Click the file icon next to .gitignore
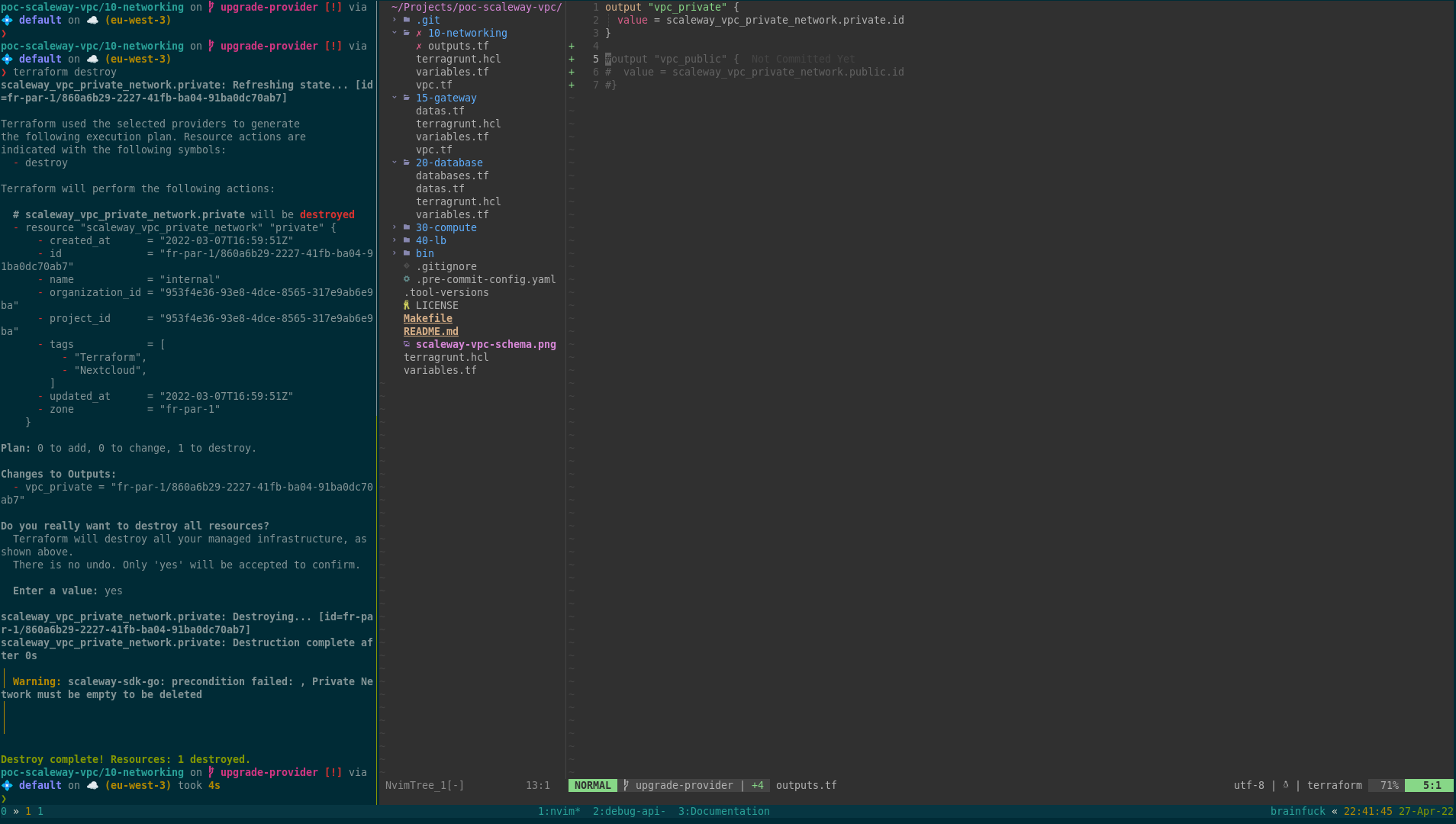 click(x=407, y=266)
